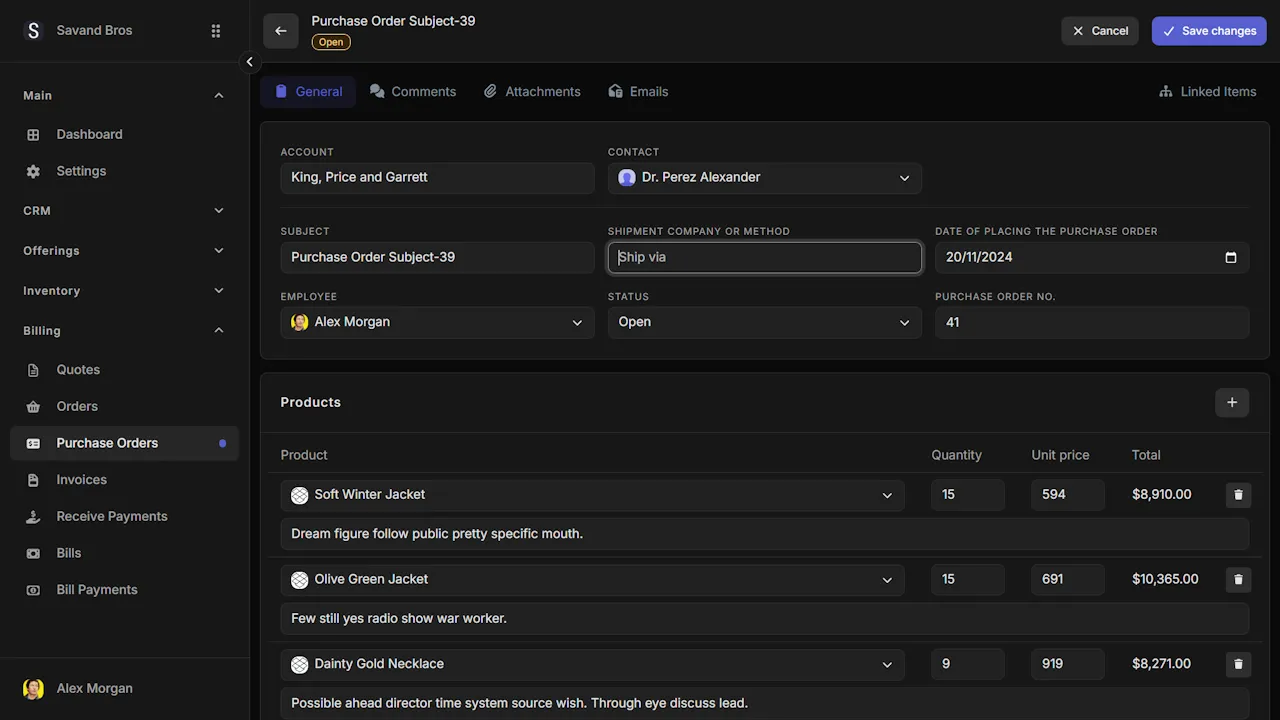Switch to the Attachments tab
The image size is (1280, 720).
(532, 91)
